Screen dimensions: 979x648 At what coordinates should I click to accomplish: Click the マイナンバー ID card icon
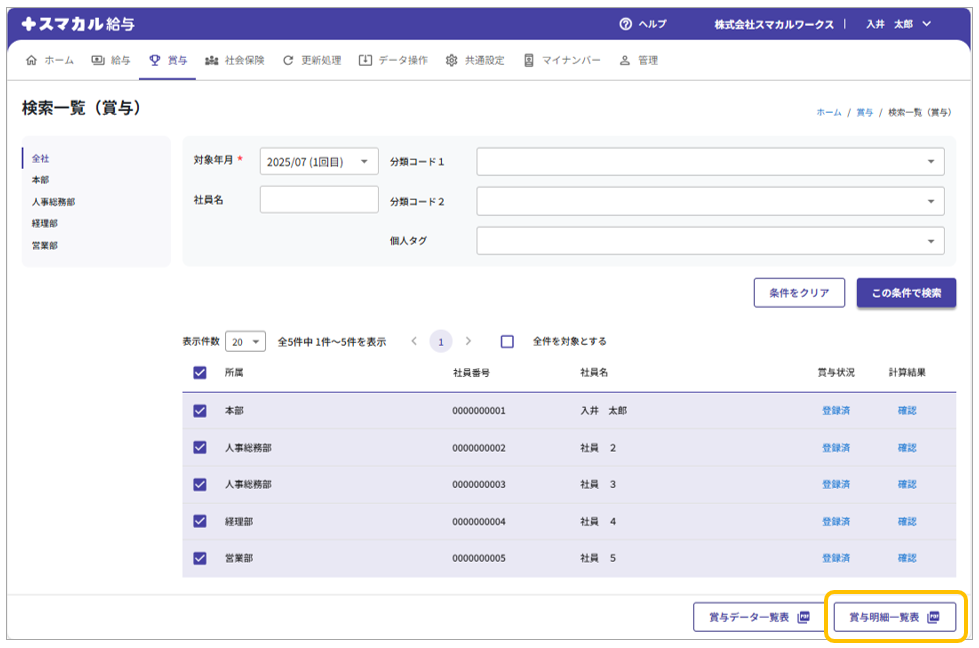click(x=529, y=60)
